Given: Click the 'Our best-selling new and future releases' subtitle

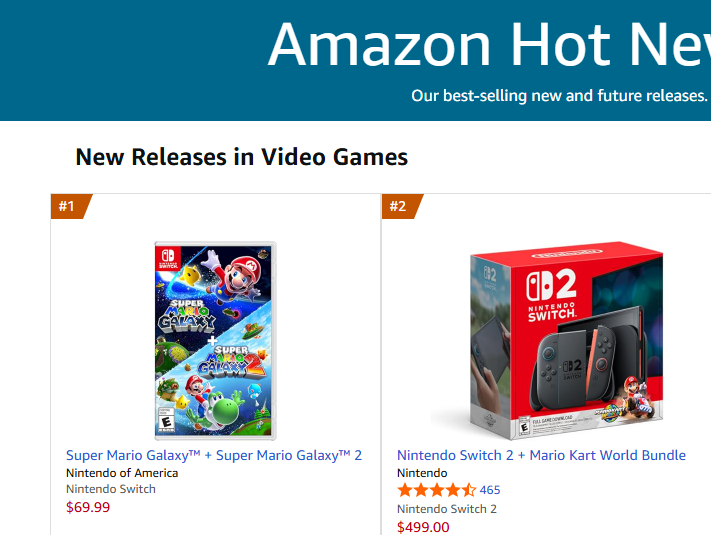Looking at the screenshot, I should pyautogui.click(x=558, y=96).
